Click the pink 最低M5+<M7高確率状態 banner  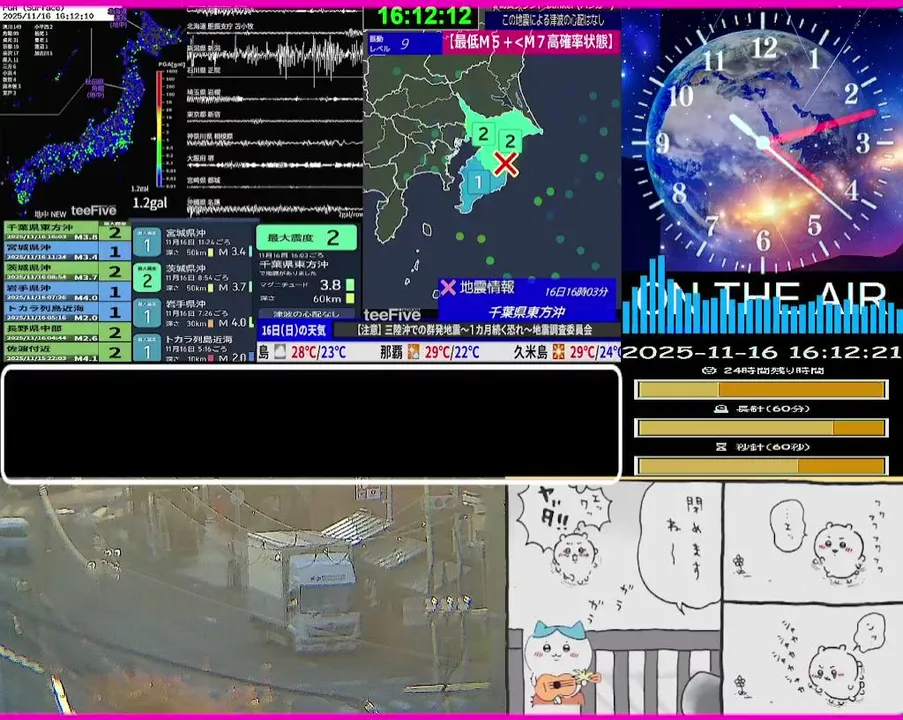[530, 42]
